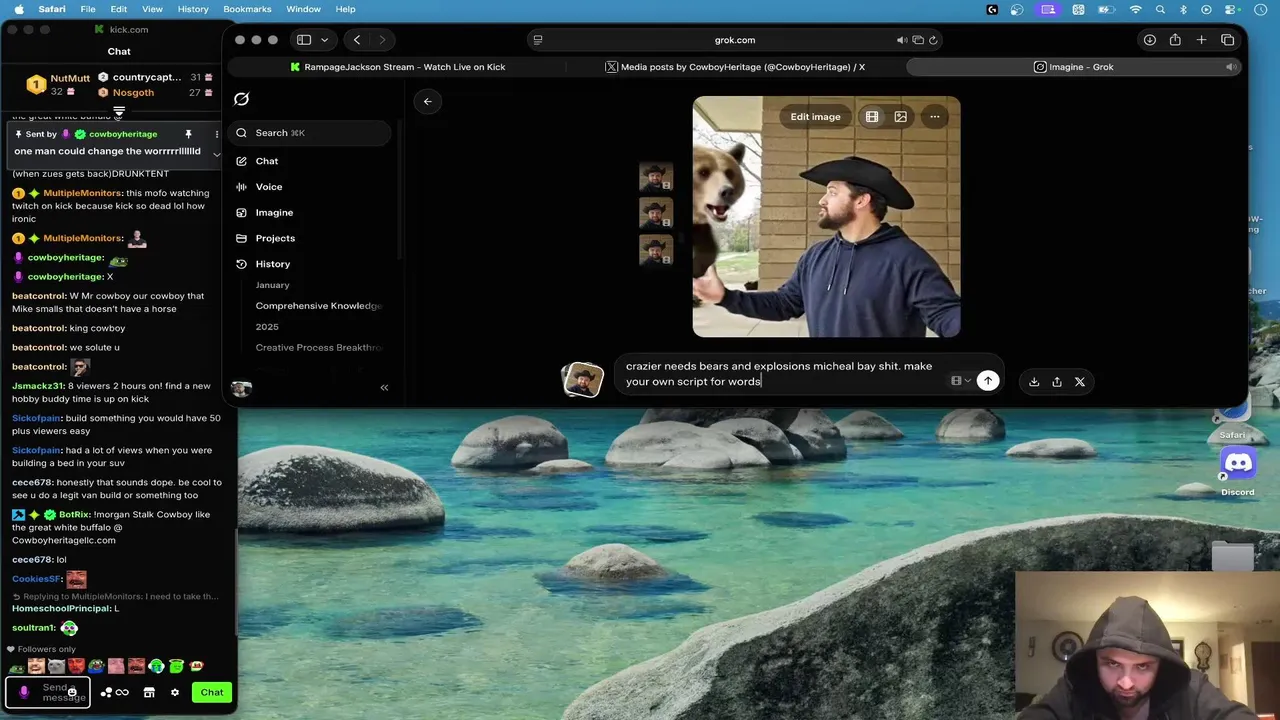Select the first cowboy variation thumbnail
The width and height of the screenshot is (1280, 720).
[656, 178]
